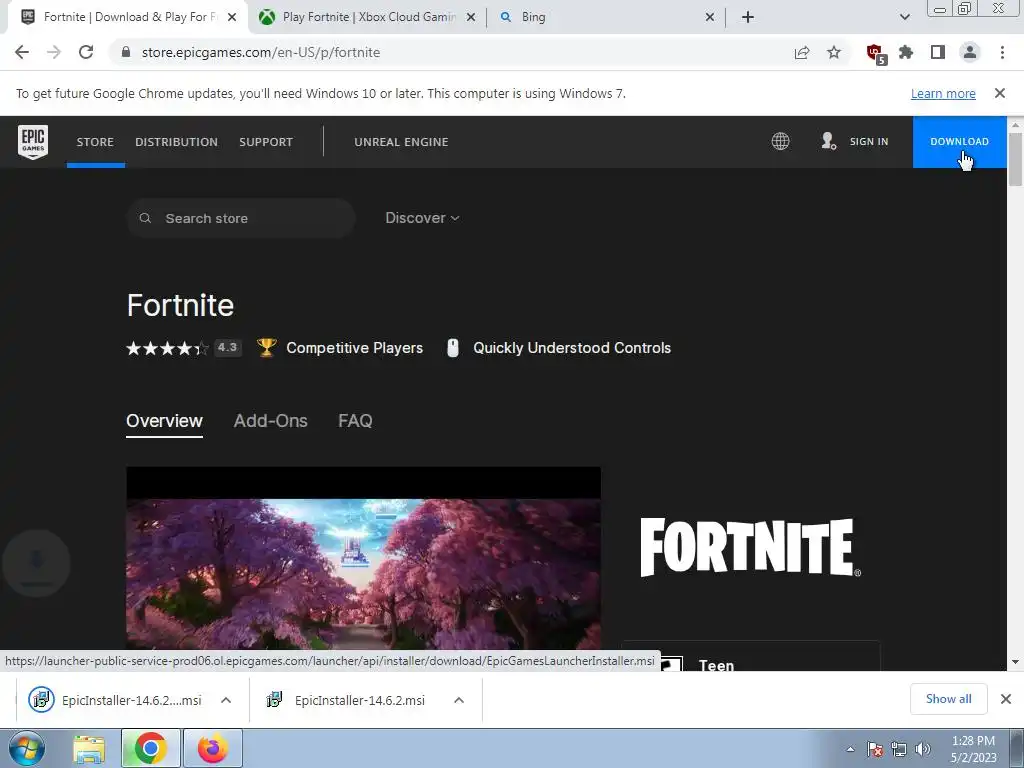Open the Add-Ons tab
This screenshot has height=768, width=1024.
pyautogui.click(x=270, y=421)
